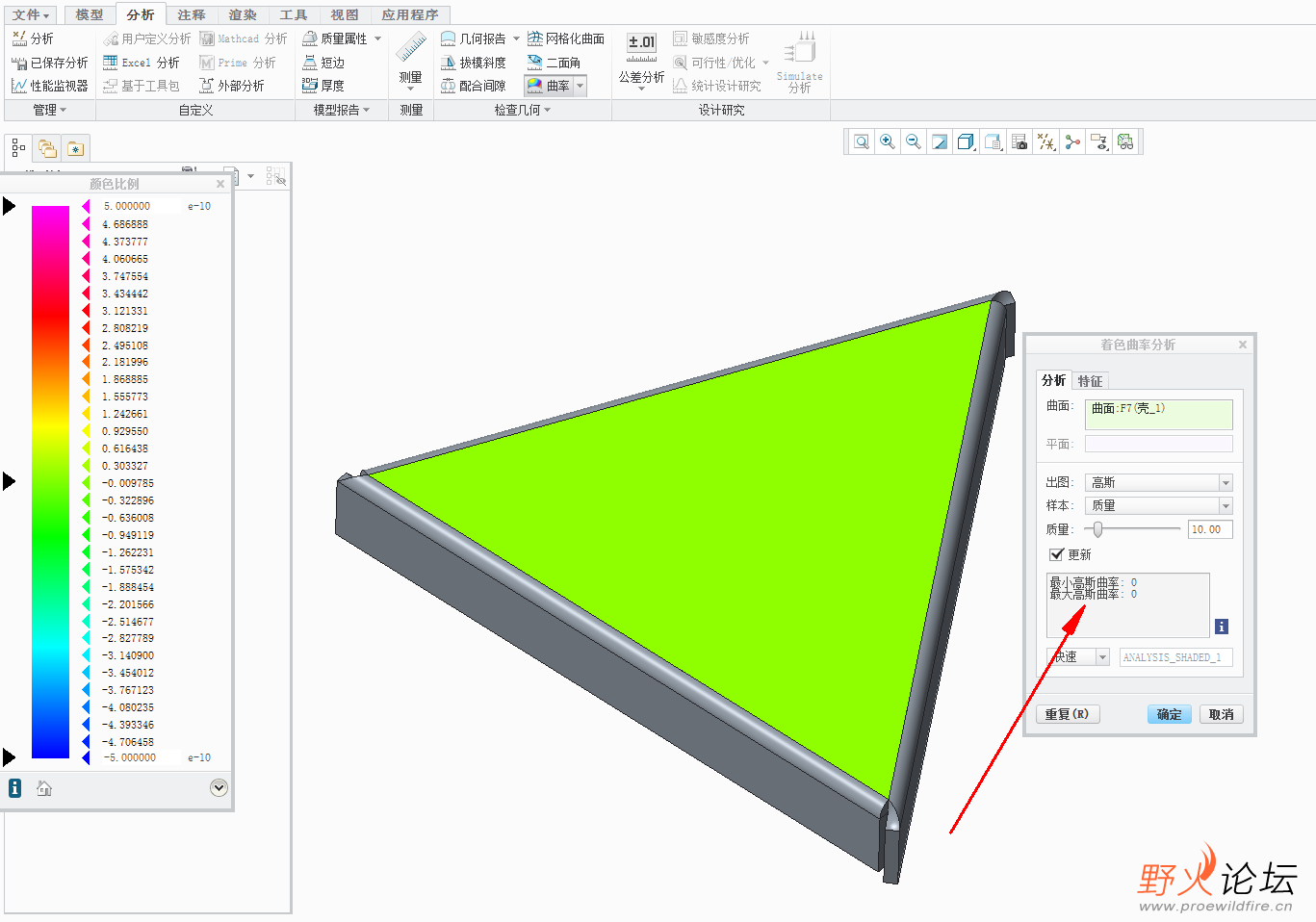Click the info icon in curvature dialog
Image resolution: width=1316 pixels, height=922 pixels.
[x=1221, y=627]
